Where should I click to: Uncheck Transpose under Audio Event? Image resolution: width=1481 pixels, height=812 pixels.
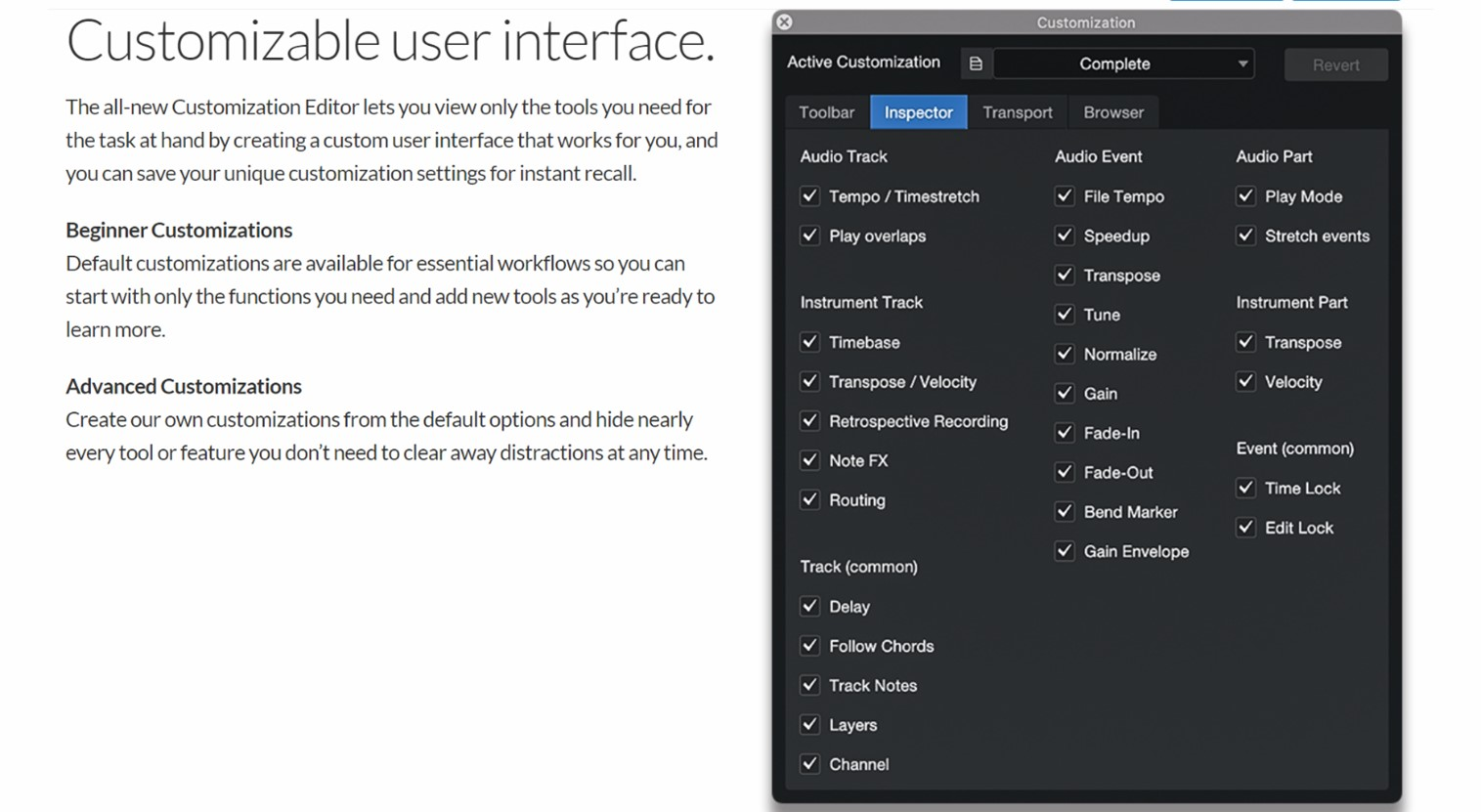1065,274
